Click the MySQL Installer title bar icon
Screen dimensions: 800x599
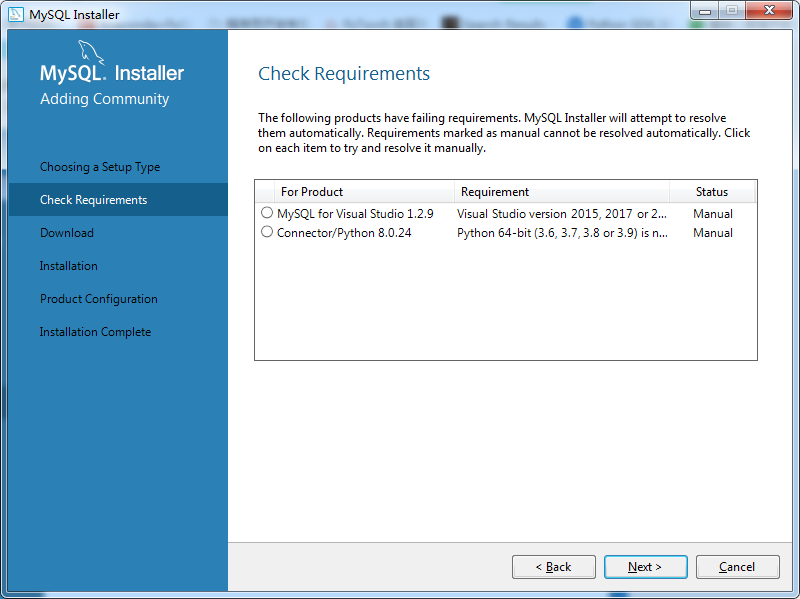point(15,14)
